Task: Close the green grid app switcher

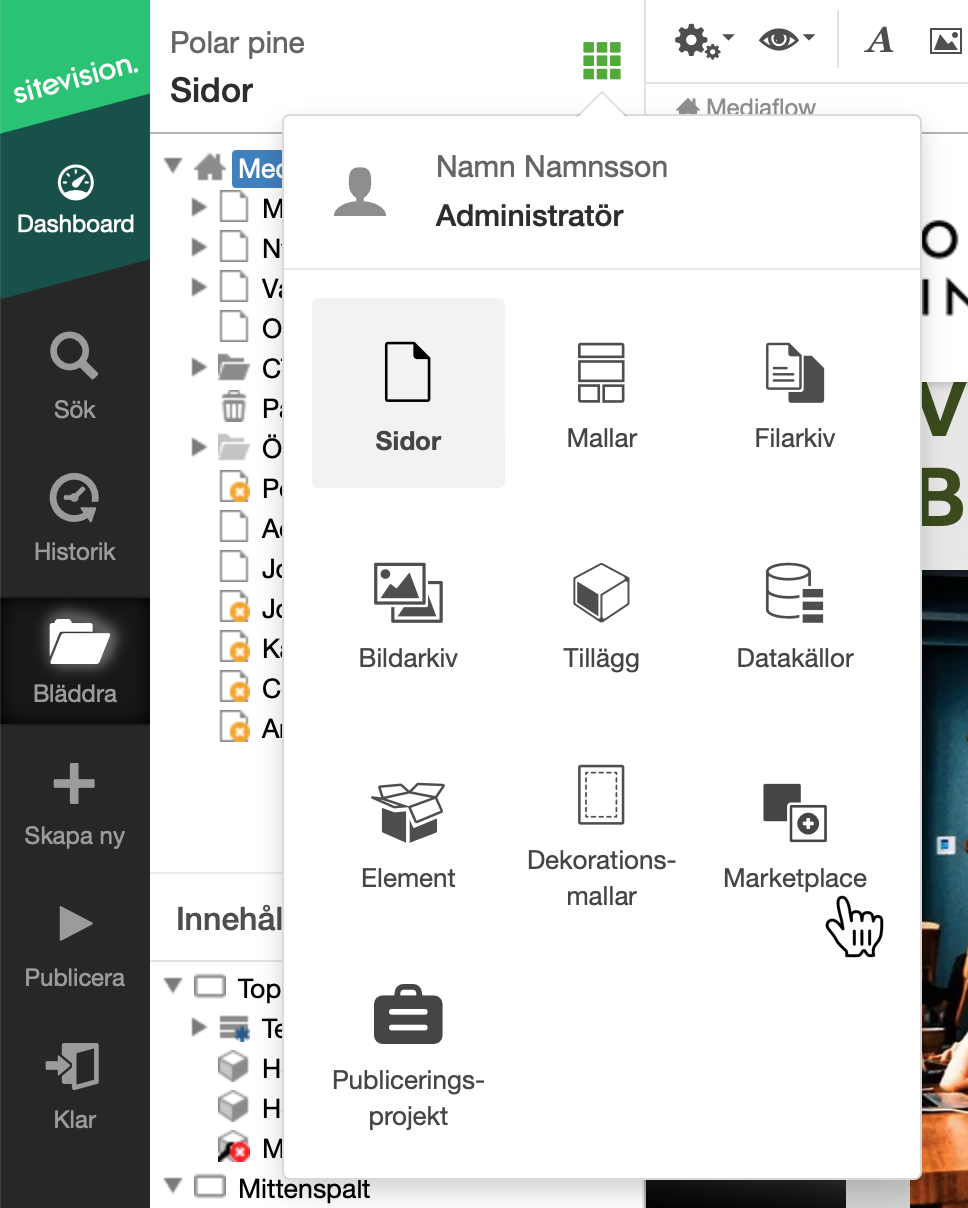Action: pos(602,61)
